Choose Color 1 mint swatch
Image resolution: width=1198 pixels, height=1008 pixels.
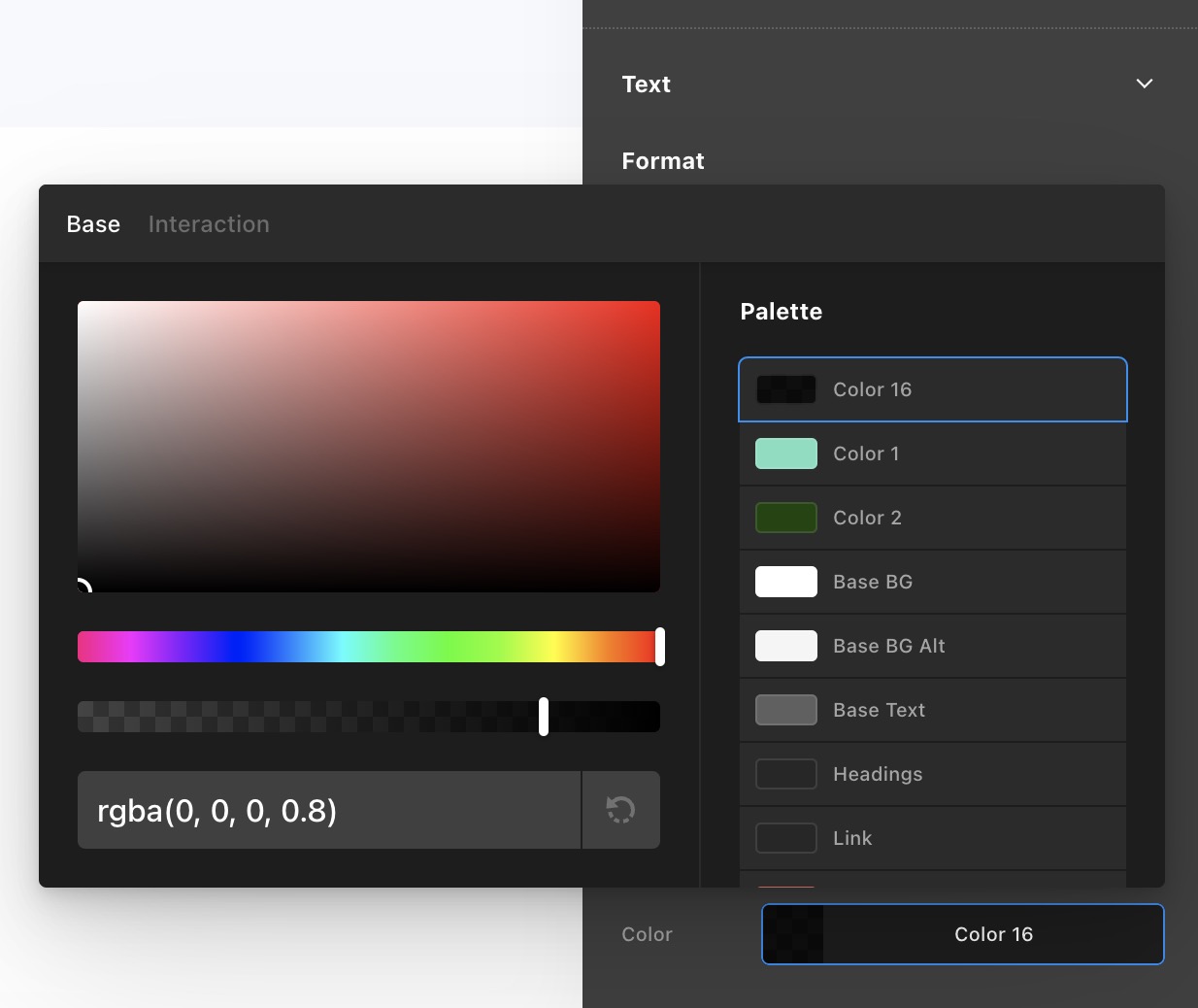click(x=786, y=454)
